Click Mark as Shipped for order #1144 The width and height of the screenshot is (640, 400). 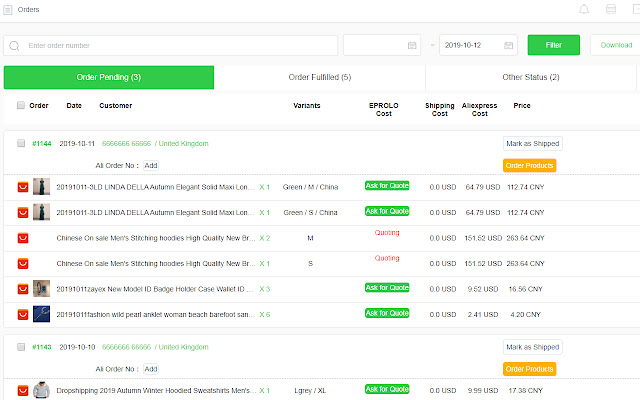tap(532, 143)
